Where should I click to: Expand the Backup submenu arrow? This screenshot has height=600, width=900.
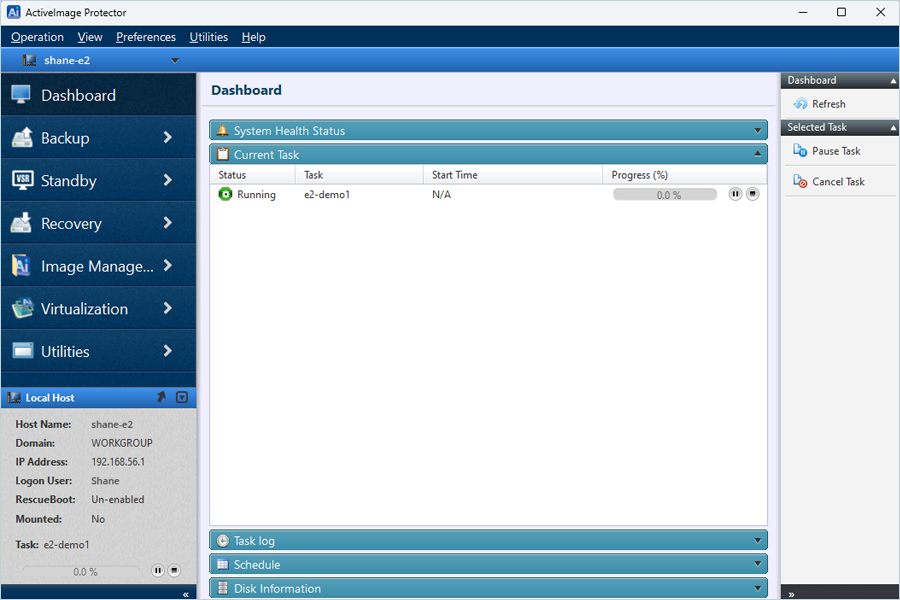(x=167, y=137)
